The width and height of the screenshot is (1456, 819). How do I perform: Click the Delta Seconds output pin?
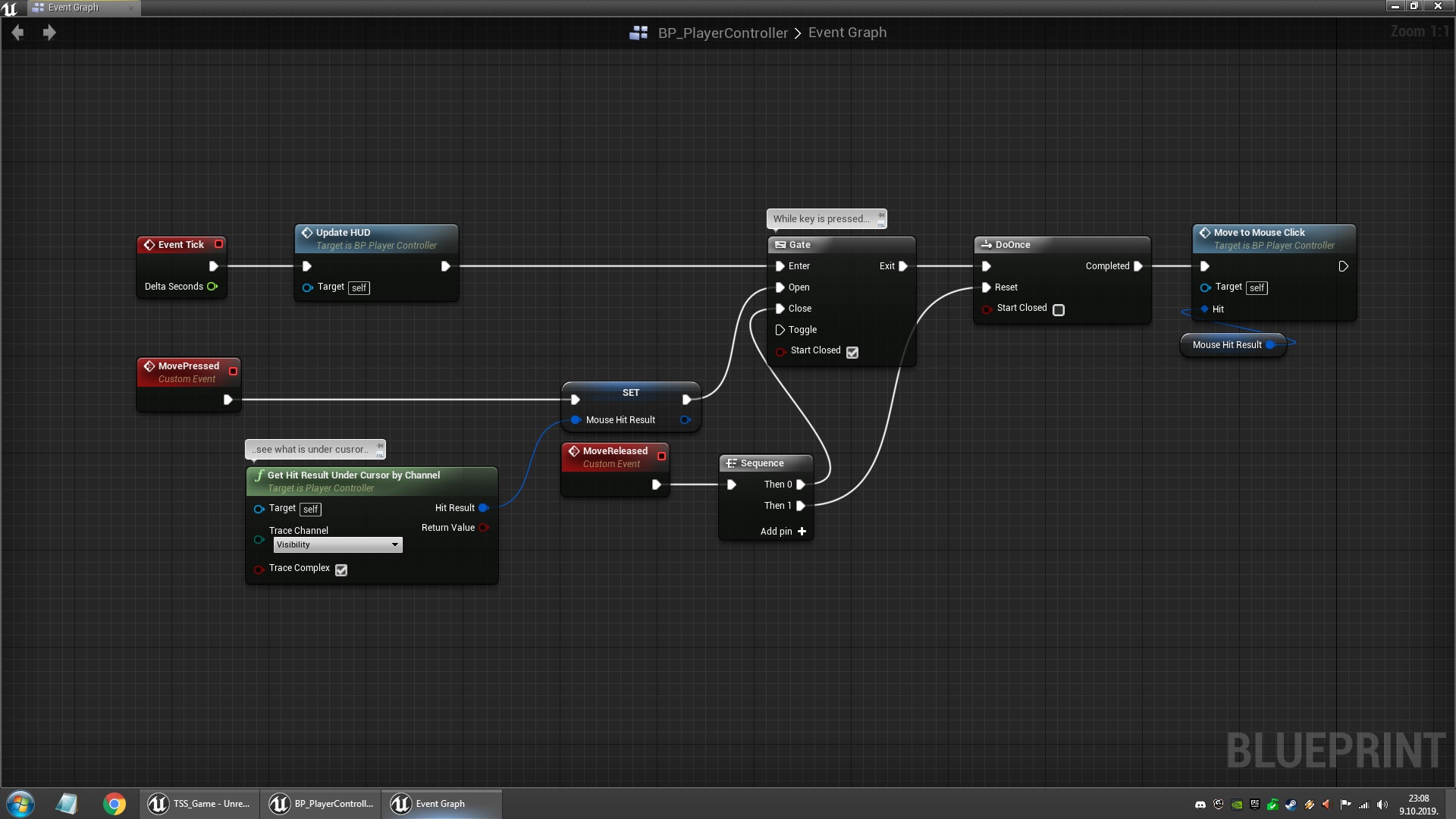pyautogui.click(x=212, y=287)
